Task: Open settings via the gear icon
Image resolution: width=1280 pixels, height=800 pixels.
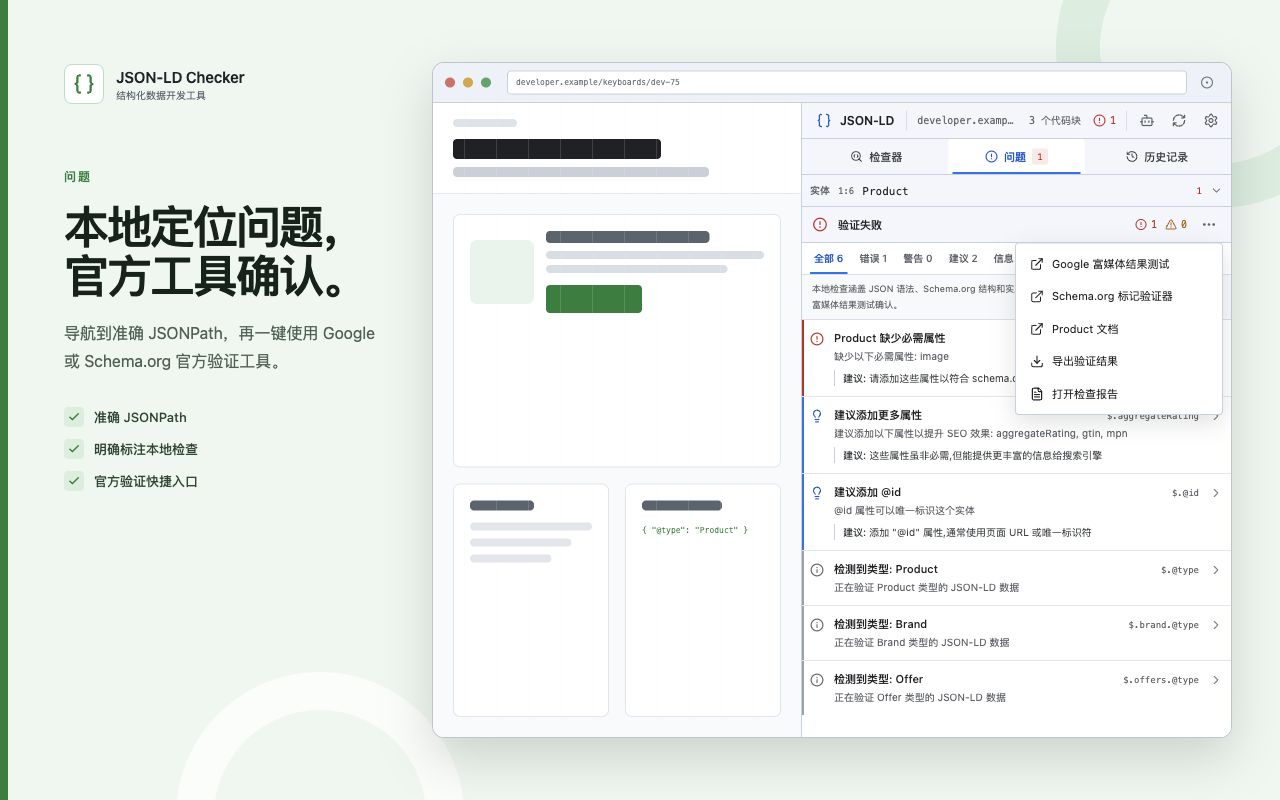Action: point(1211,121)
